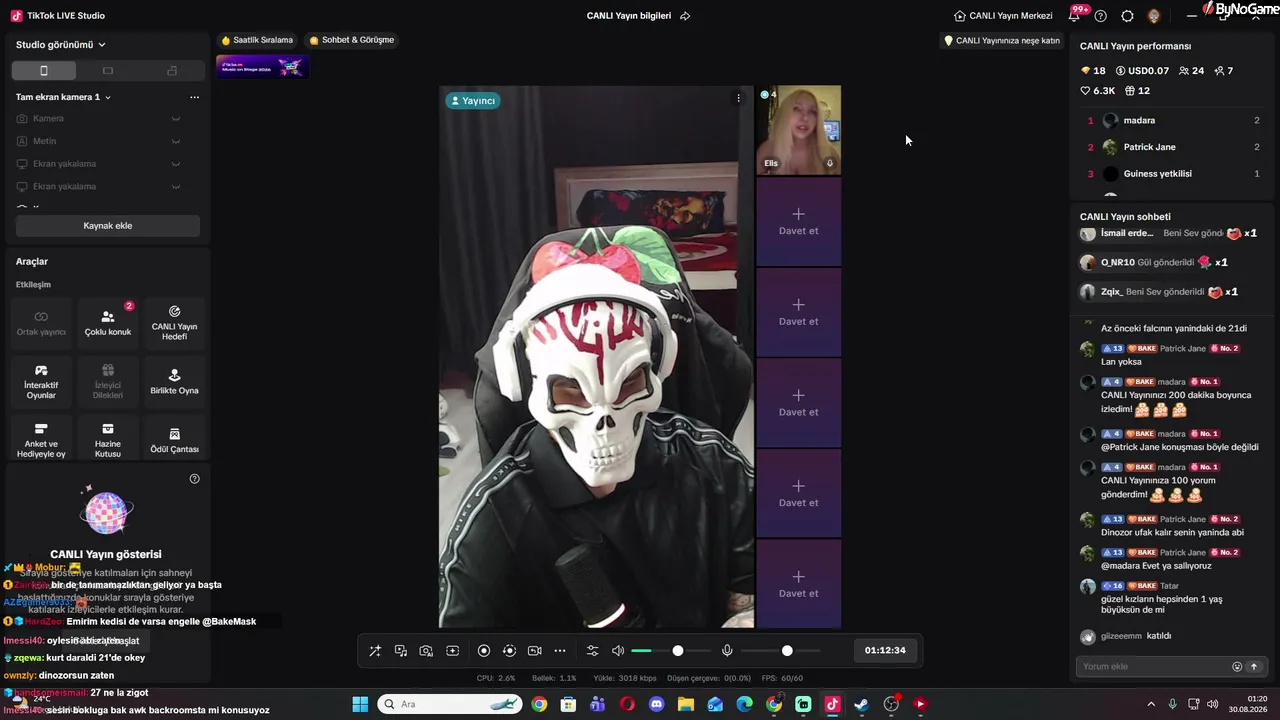
Task: Open Anket ve Hediyeyle oy tool
Action: coord(41,440)
